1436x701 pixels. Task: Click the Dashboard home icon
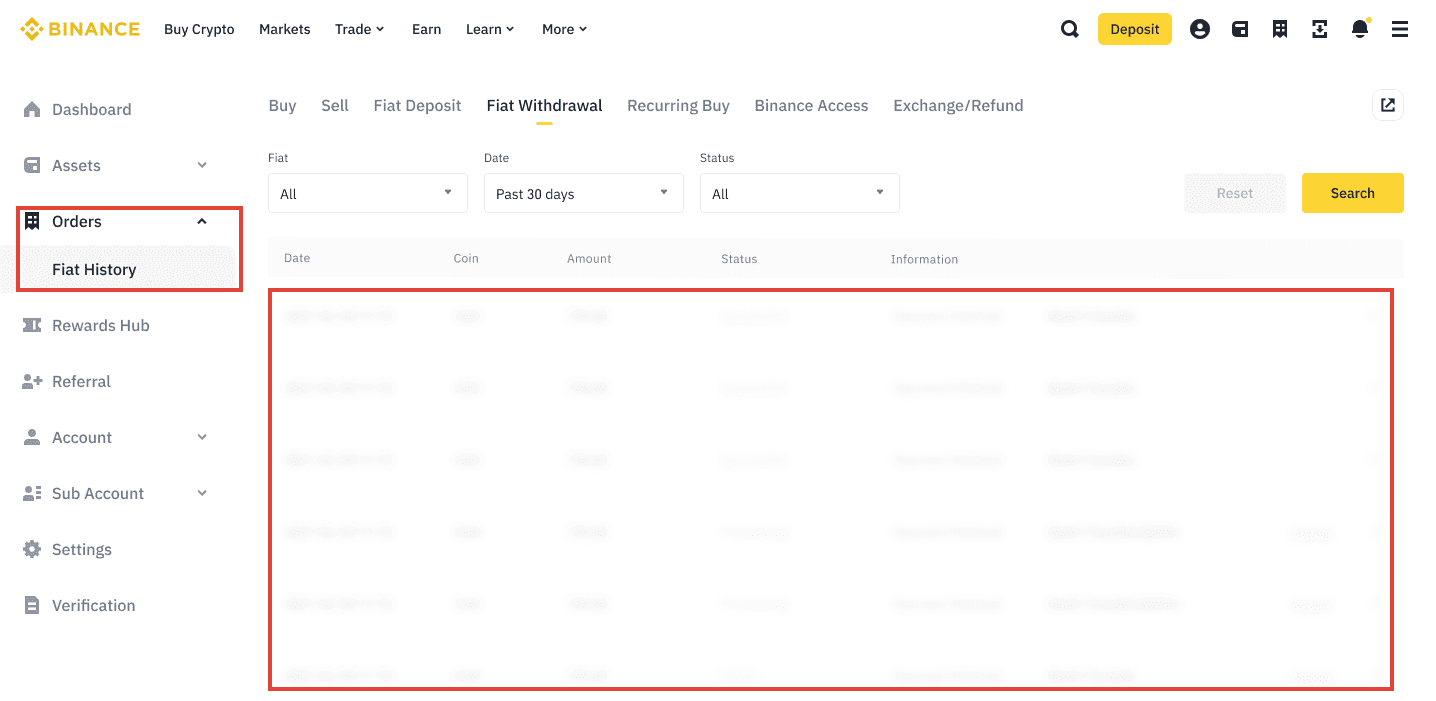[x=32, y=109]
